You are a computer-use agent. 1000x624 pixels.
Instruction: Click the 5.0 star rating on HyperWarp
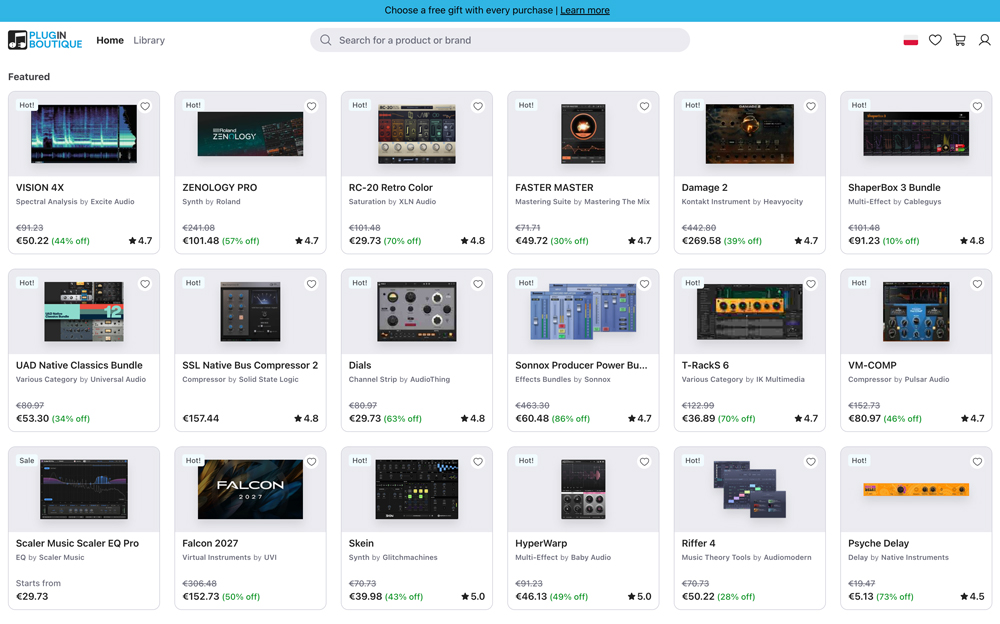point(639,597)
